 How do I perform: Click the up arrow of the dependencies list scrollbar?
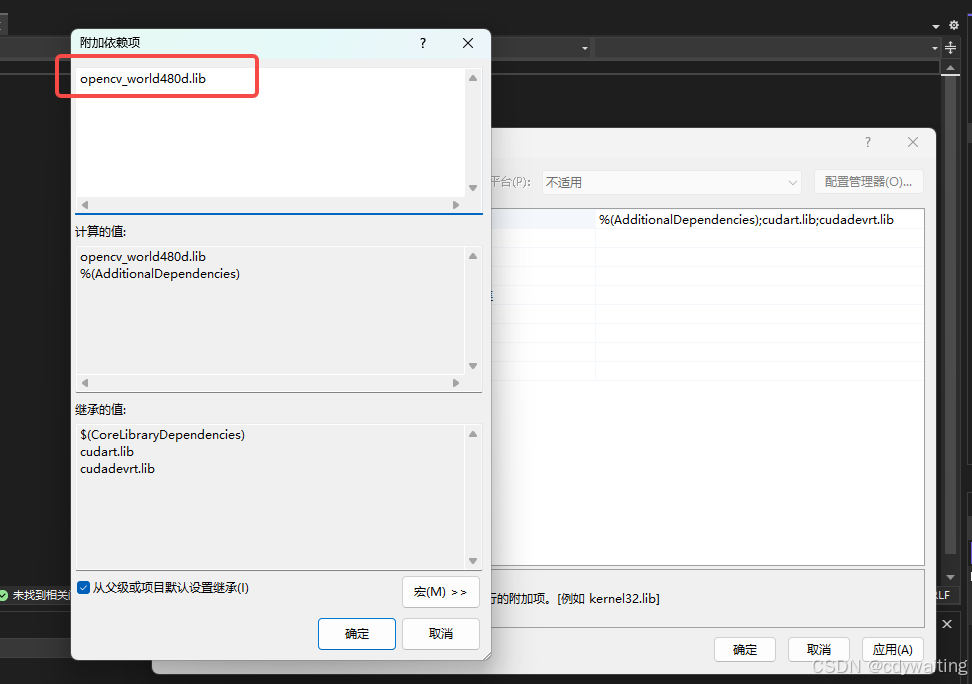tap(472, 77)
